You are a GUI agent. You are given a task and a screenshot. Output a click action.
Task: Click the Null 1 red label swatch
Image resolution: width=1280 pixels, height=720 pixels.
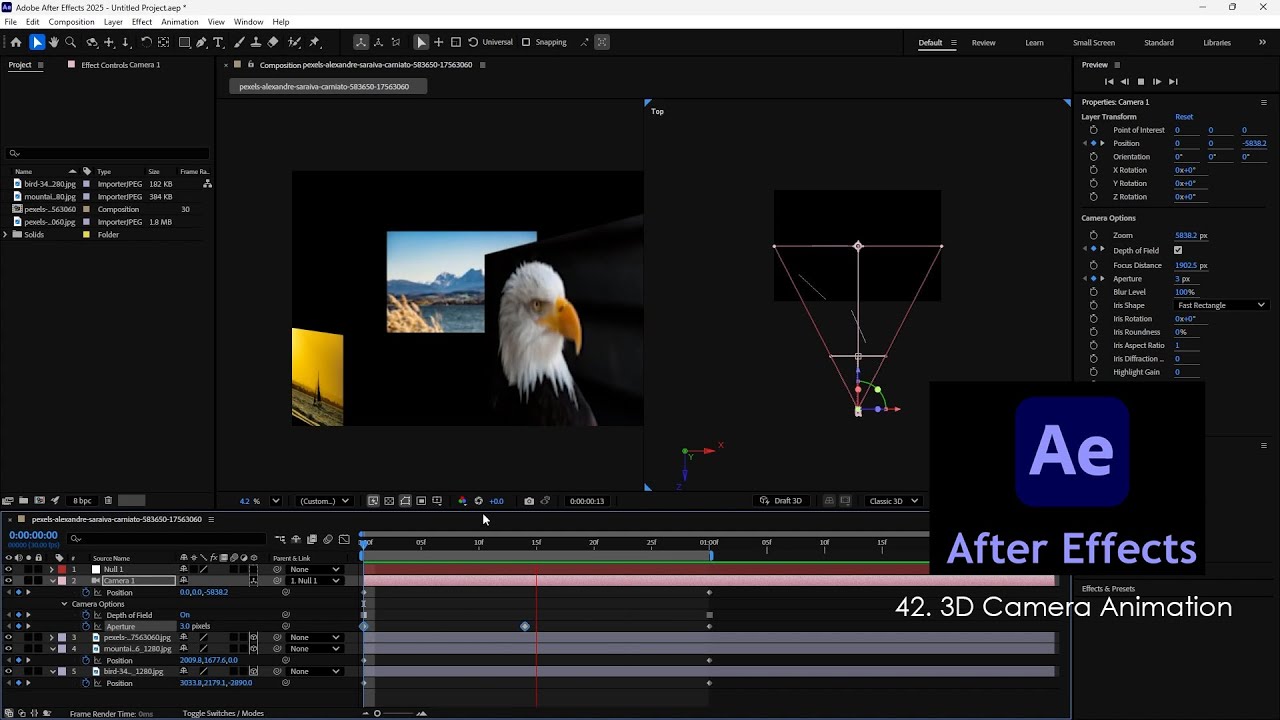coord(62,569)
